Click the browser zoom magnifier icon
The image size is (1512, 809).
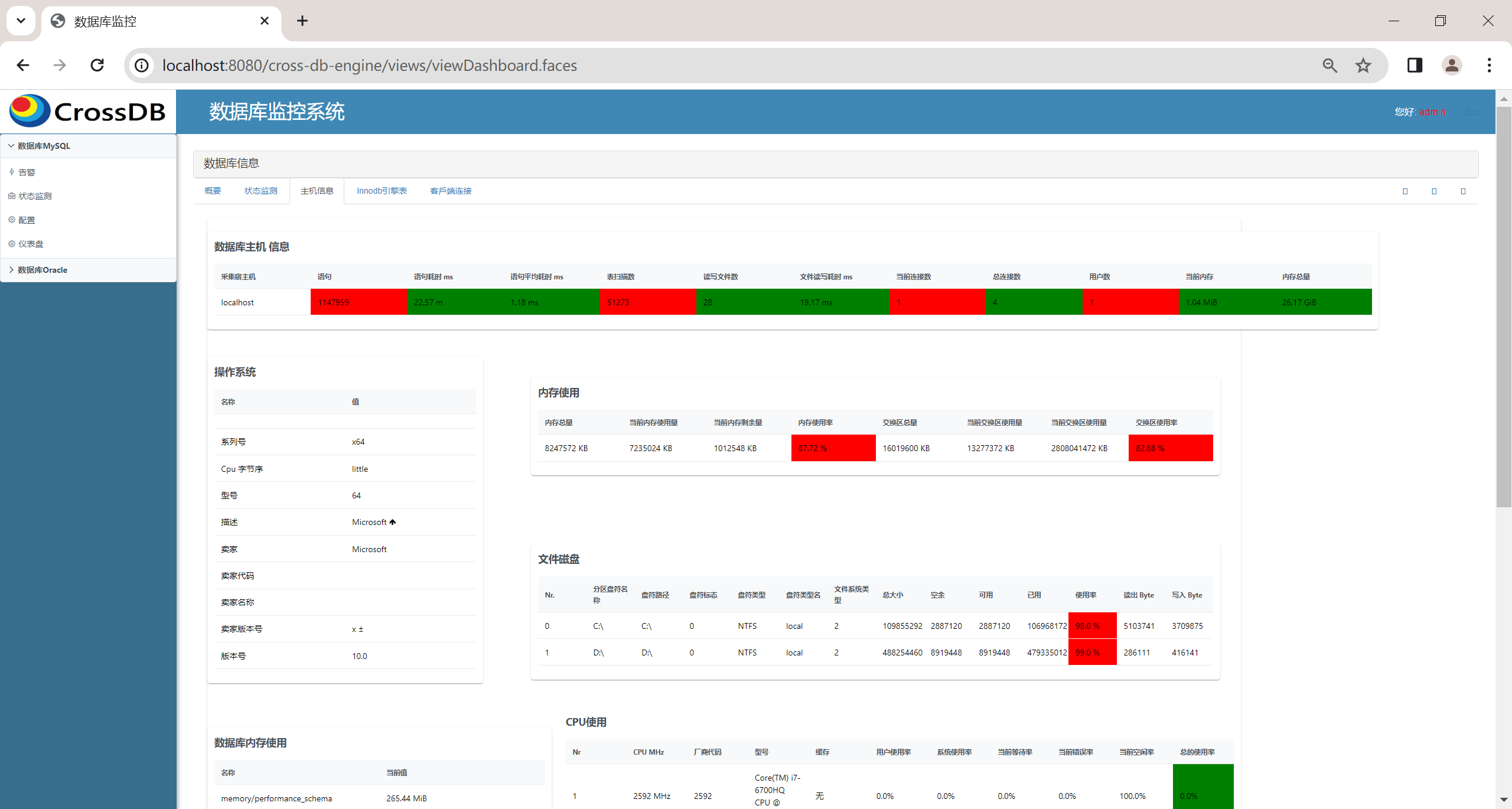[x=1329, y=66]
